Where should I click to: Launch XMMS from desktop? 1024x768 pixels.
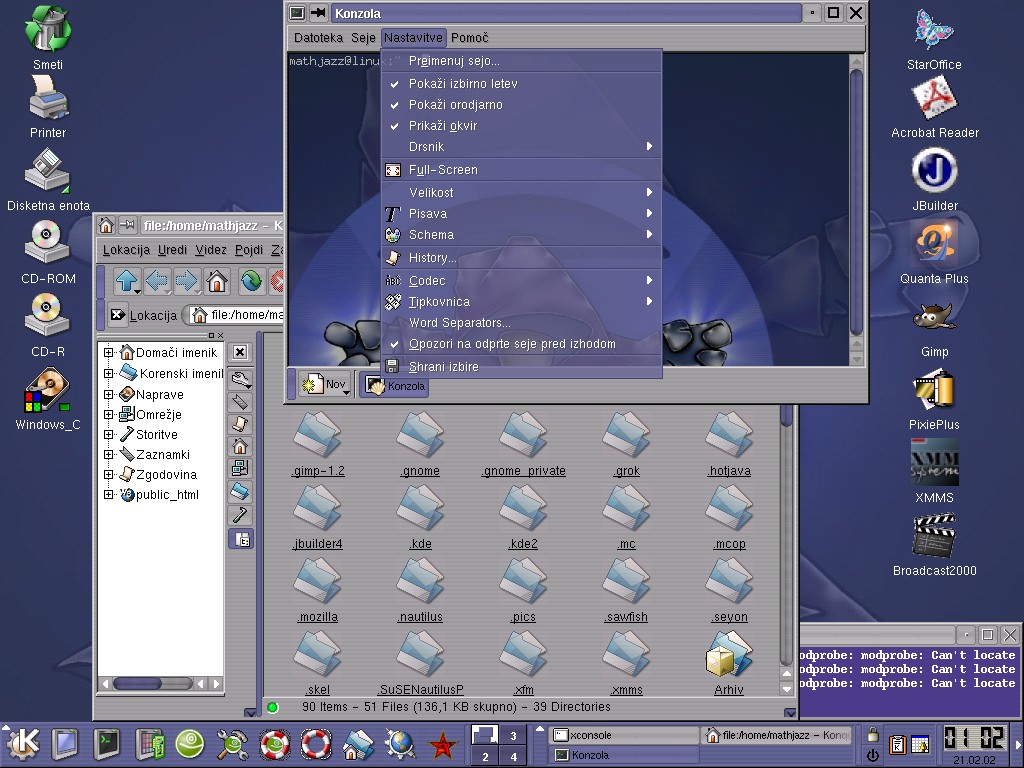click(935, 462)
